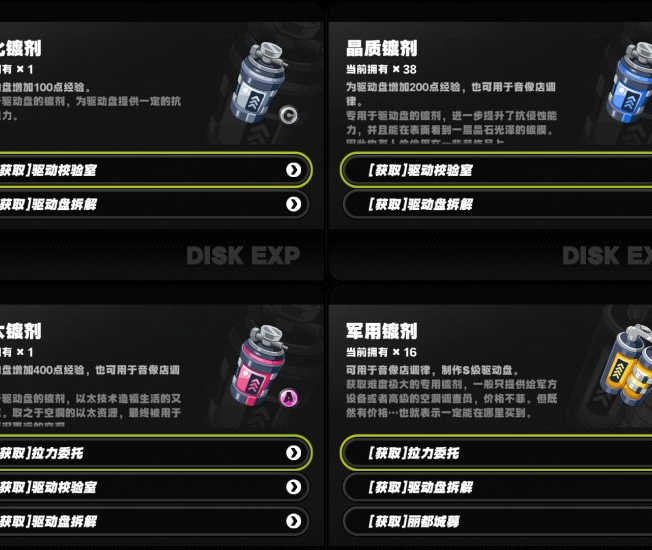Select 晶质镀剂 [获取]驱动校验室 source
Viewport: 652px width, 550px height.
[x=496, y=170]
